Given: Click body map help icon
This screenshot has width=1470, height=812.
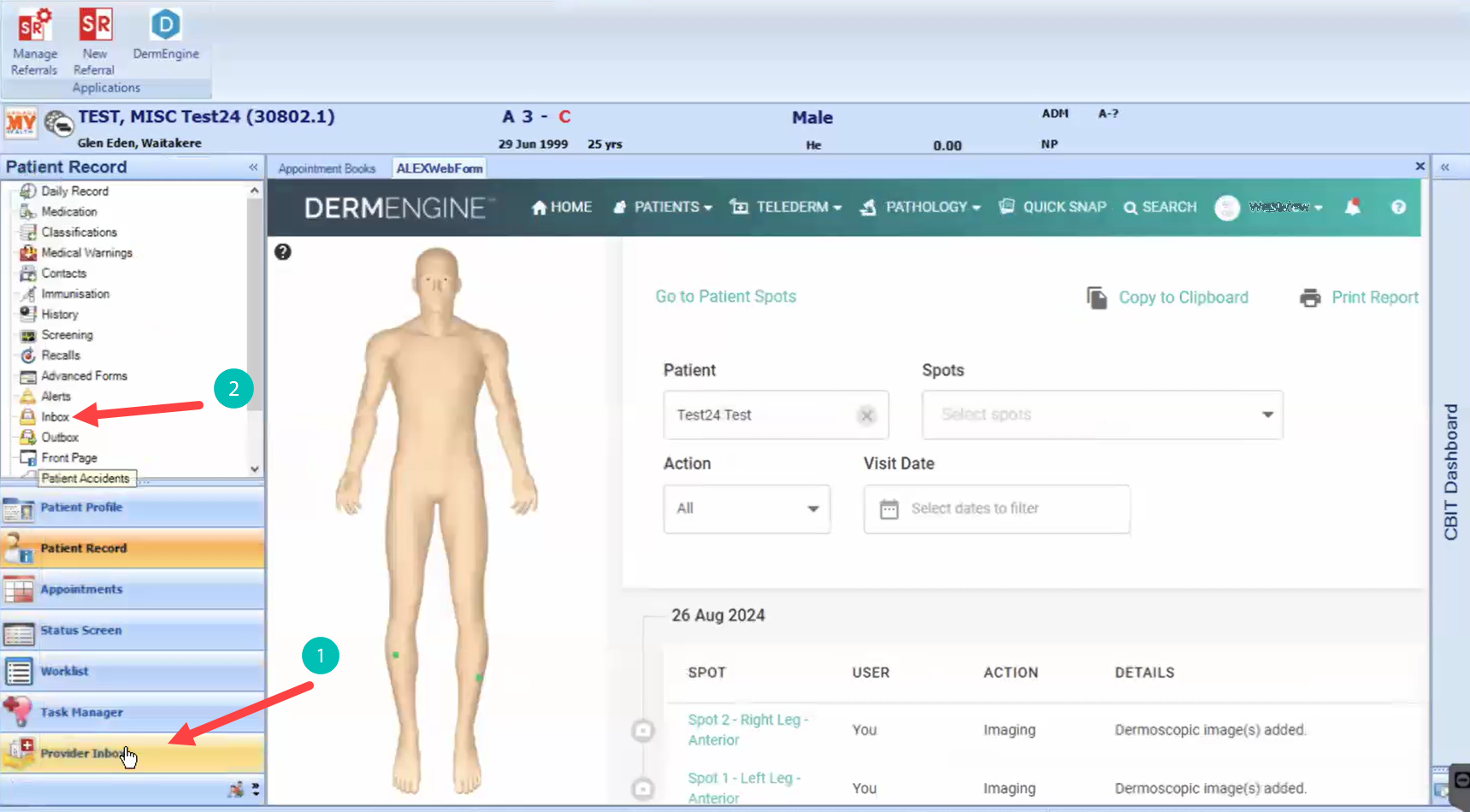Looking at the screenshot, I should click(283, 251).
